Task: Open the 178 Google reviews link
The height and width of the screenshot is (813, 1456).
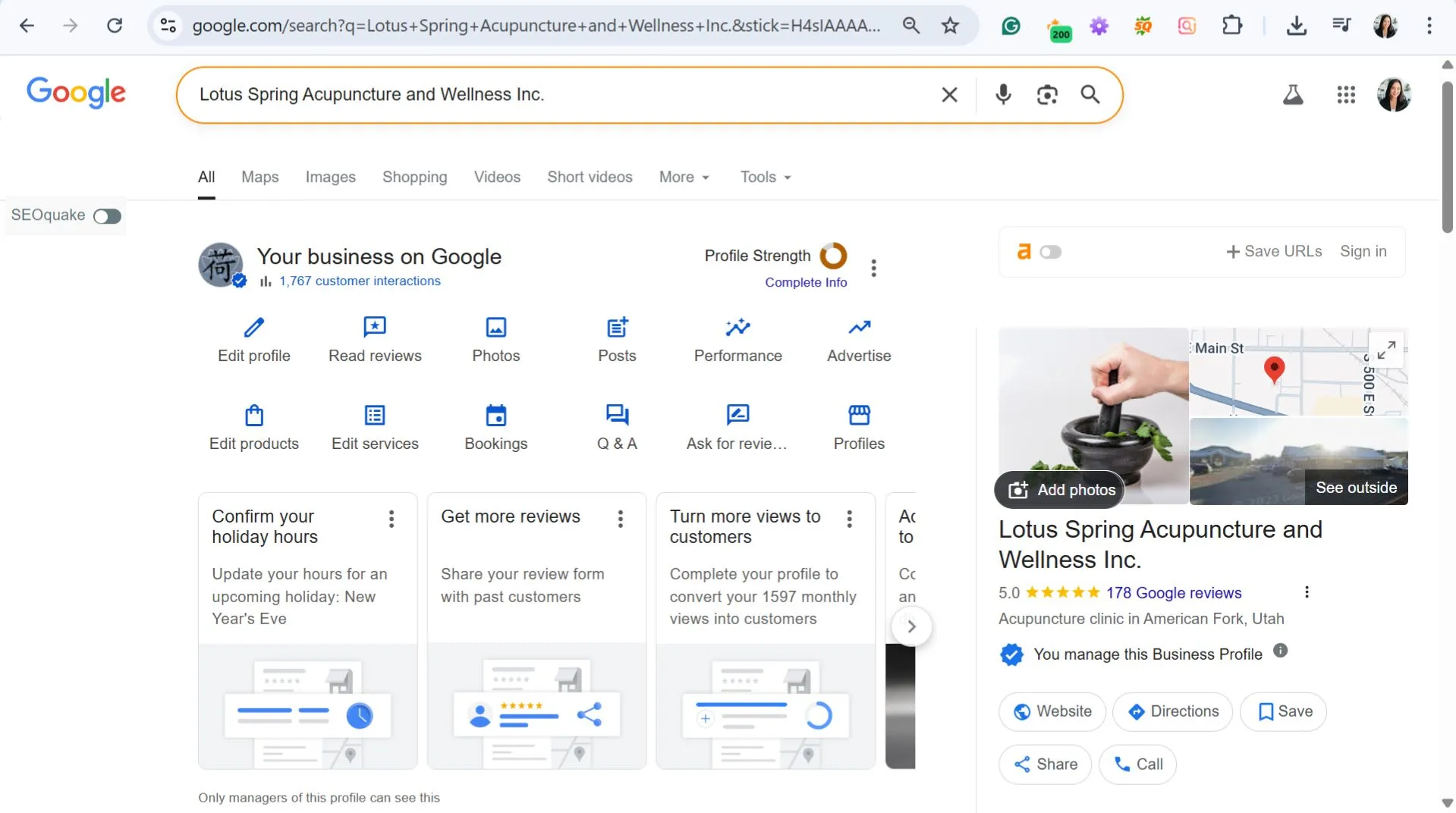Action: (x=1173, y=593)
